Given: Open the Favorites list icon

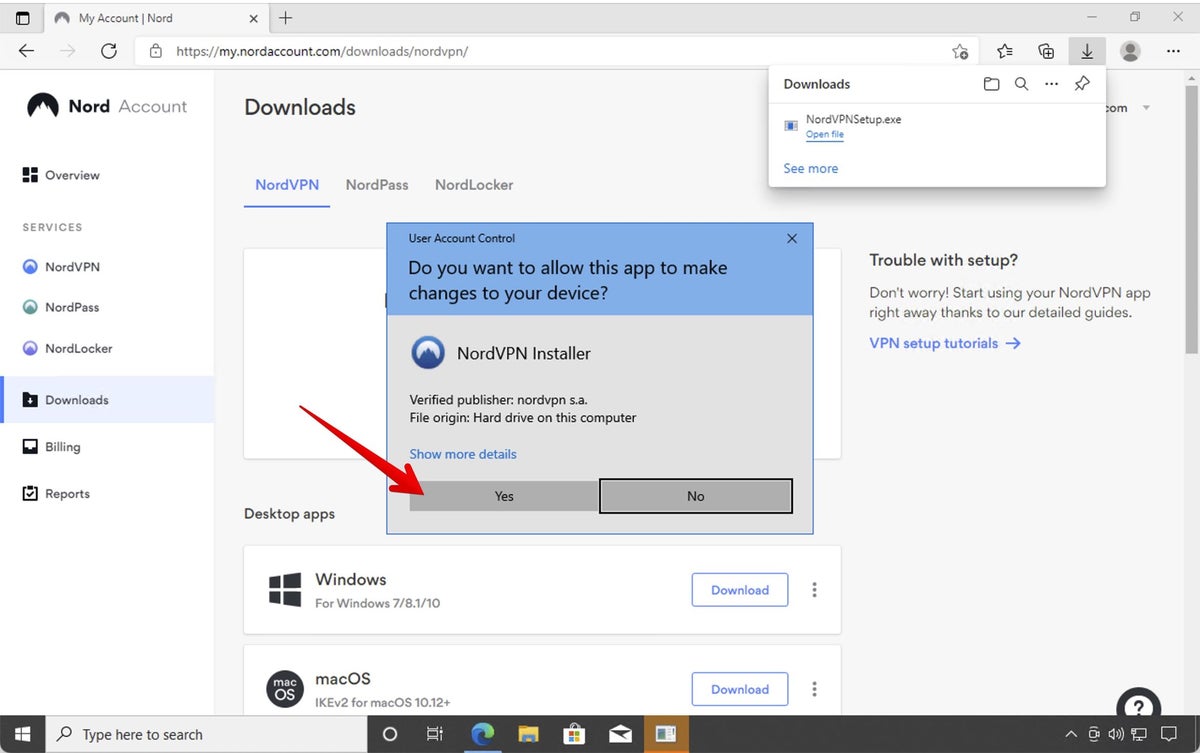Looking at the screenshot, I should point(1005,51).
